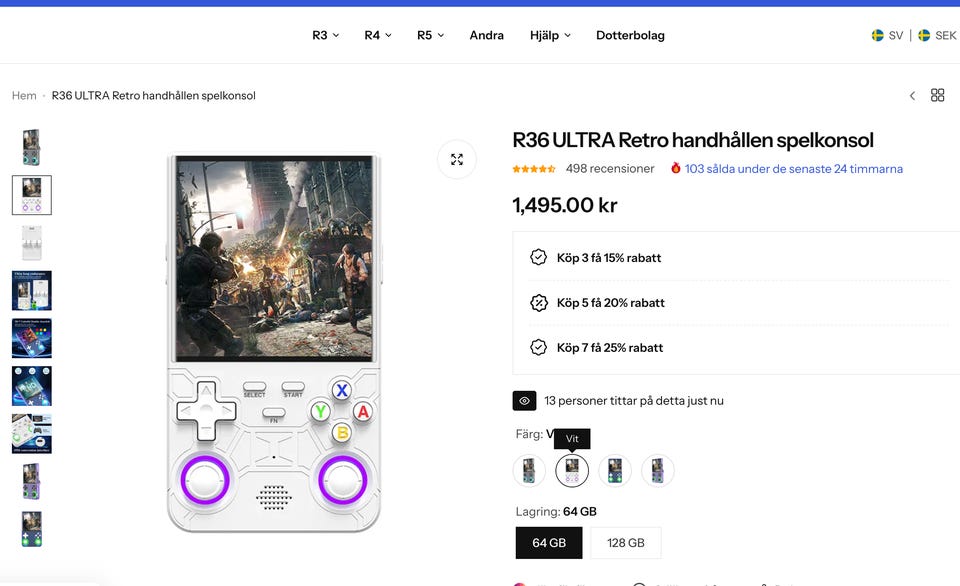The width and height of the screenshot is (960, 586).
Task: Click the previous product arrow icon
Action: (912, 96)
